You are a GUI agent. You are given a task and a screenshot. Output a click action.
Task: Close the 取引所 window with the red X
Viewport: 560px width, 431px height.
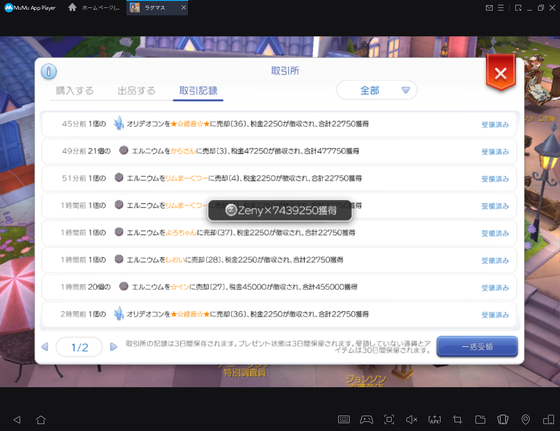coord(501,74)
